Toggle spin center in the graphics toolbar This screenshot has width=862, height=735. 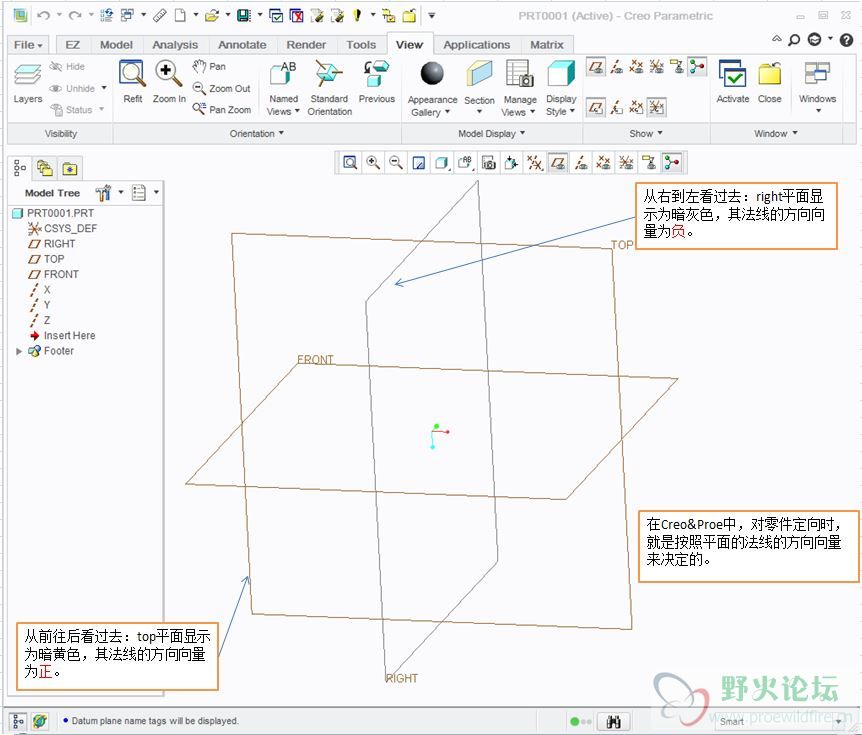[x=672, y=163]
